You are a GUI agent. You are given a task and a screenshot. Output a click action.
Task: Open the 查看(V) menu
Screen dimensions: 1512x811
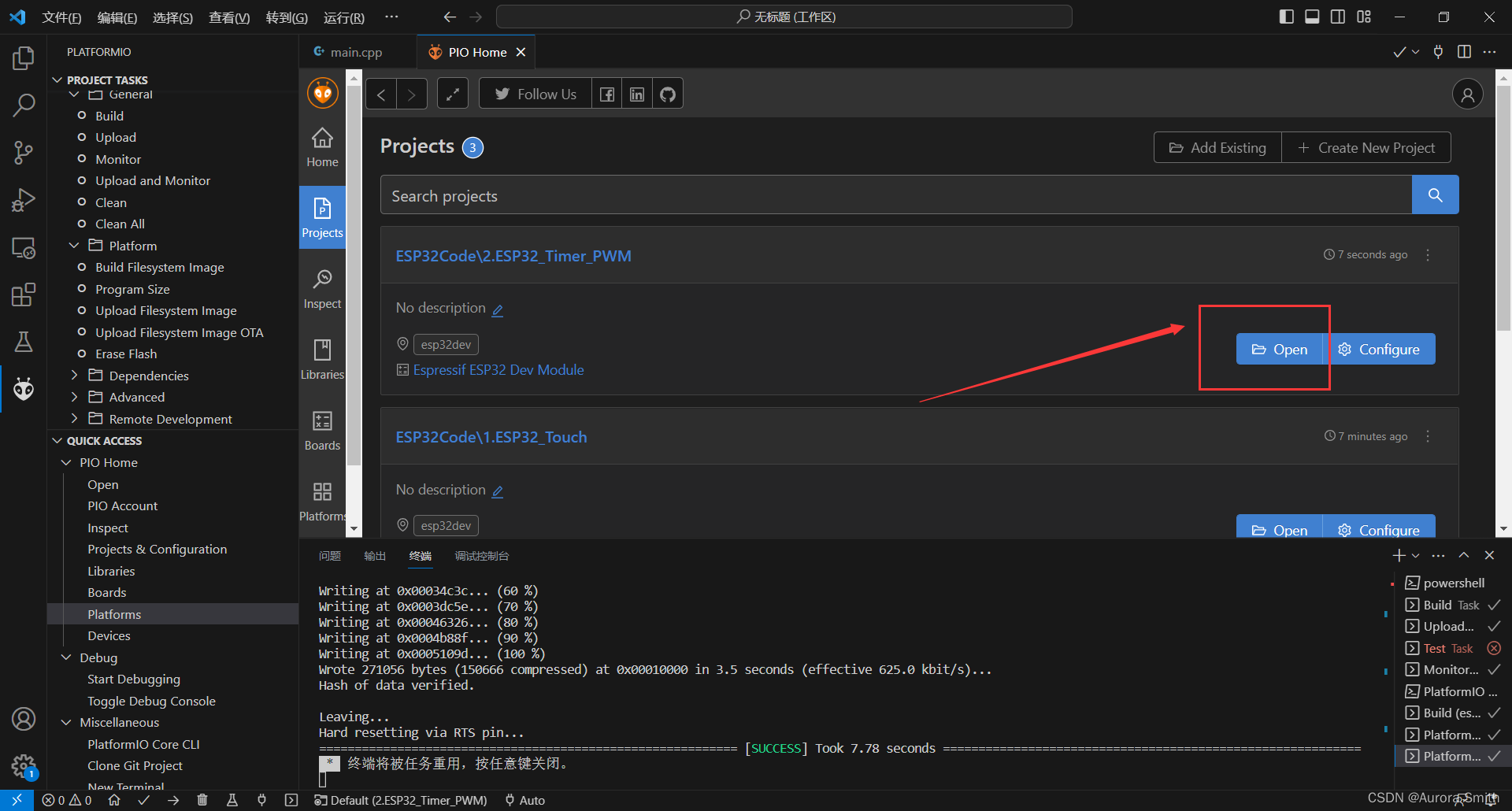pos(228,17)
